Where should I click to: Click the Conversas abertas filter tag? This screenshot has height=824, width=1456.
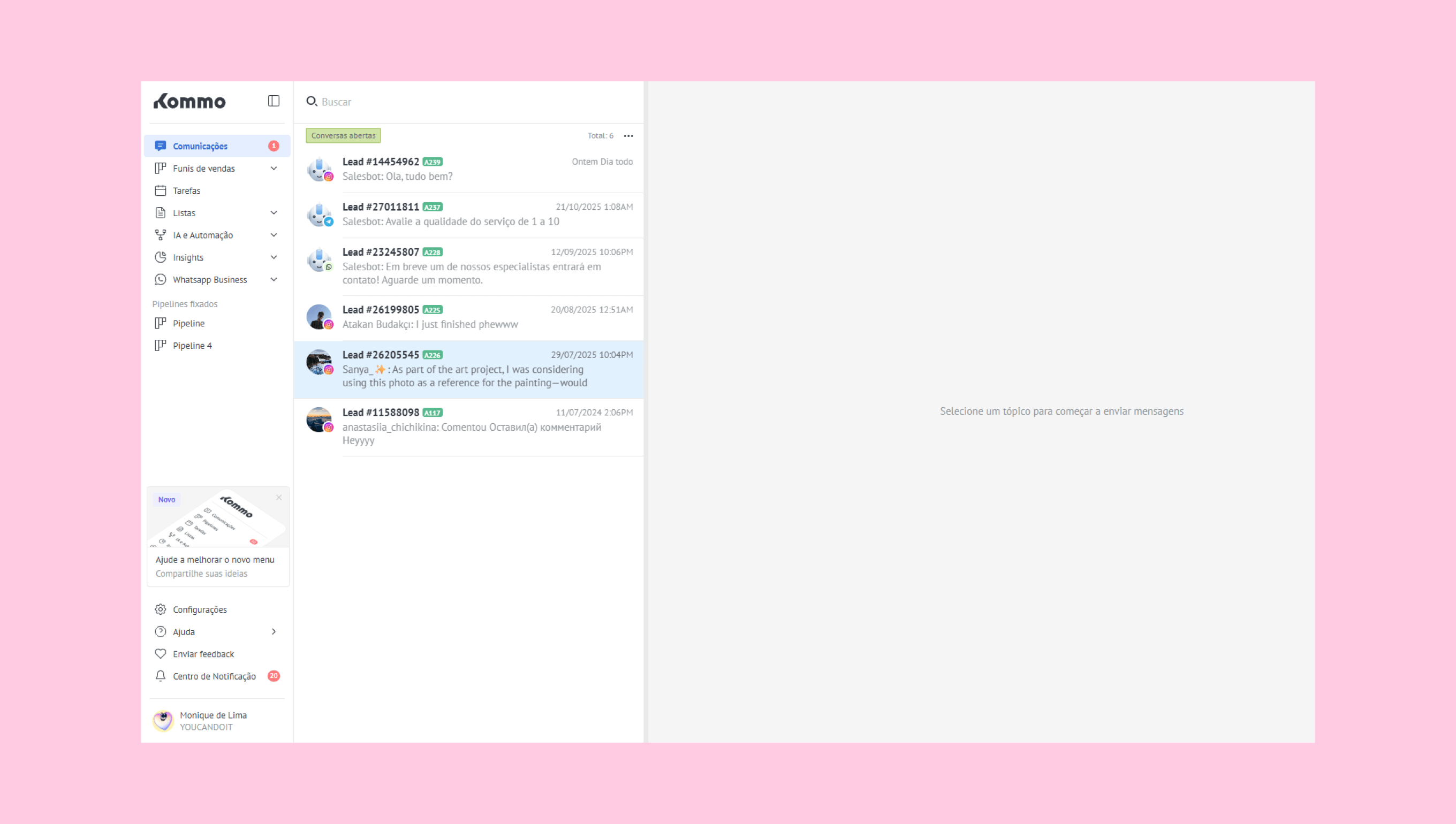(x=343, y=136)
